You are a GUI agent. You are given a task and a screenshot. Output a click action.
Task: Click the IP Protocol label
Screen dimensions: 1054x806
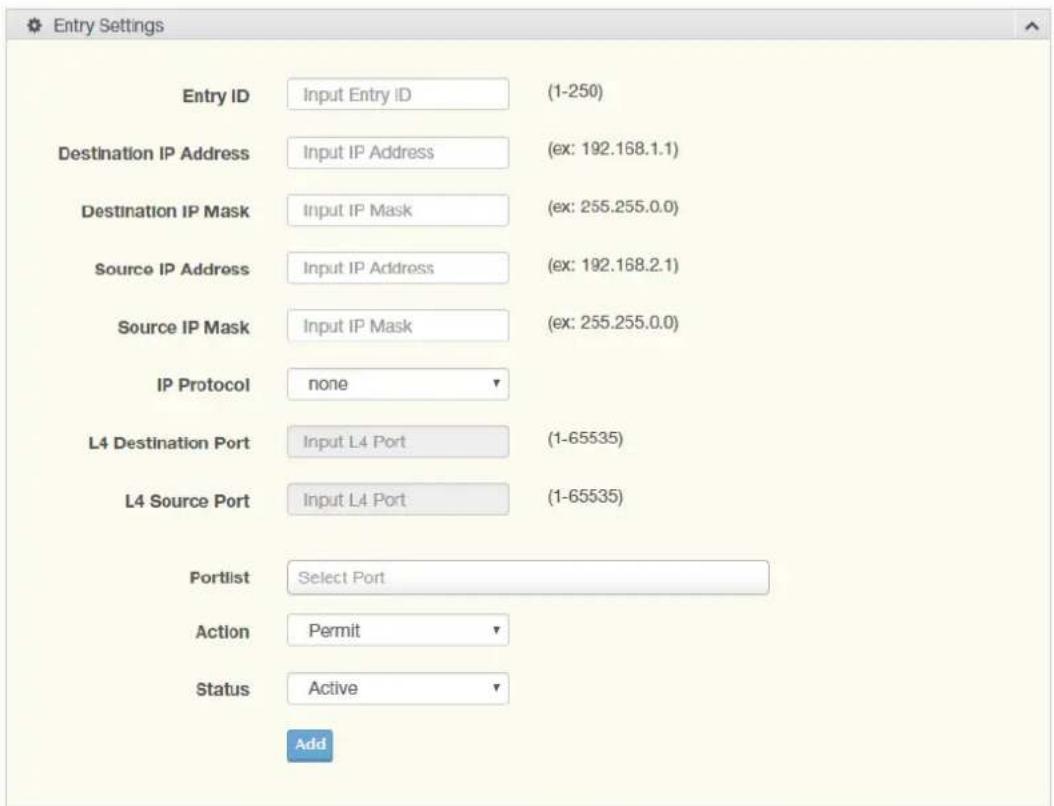pyautogui.click(x=203, y=385)
